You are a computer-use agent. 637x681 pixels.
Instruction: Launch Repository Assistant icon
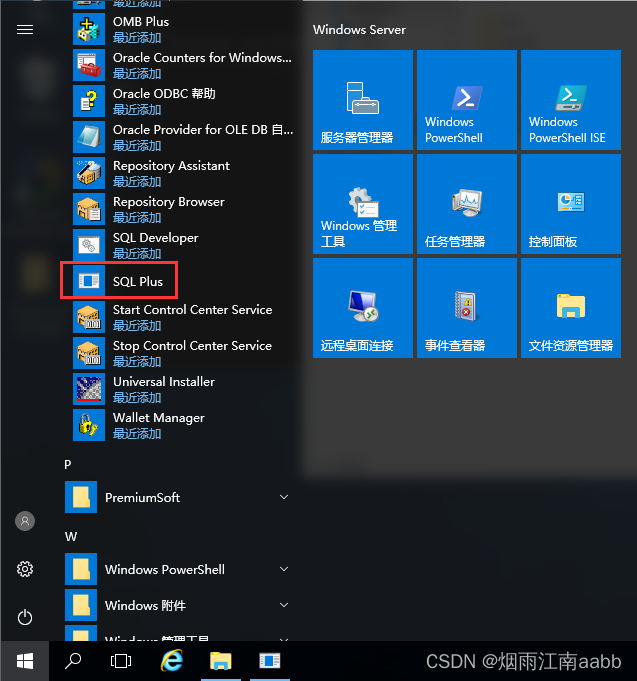click(x=89, y=173)
